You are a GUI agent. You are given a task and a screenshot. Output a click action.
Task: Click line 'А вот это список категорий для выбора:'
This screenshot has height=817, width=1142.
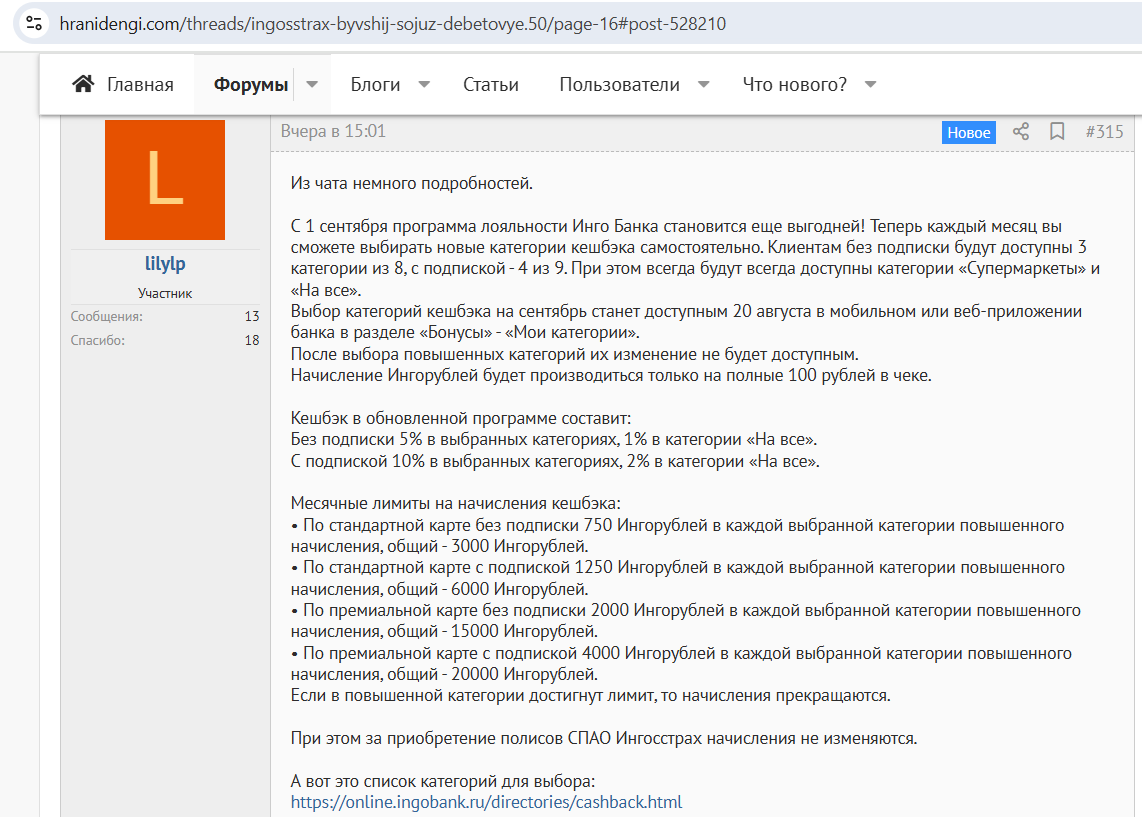coord(443,781)
